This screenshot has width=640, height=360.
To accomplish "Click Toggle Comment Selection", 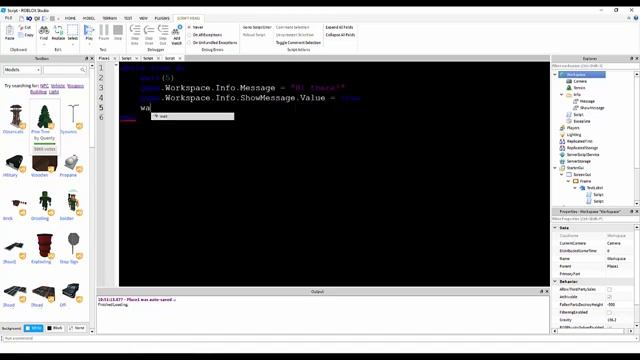I will click(298, 42).
